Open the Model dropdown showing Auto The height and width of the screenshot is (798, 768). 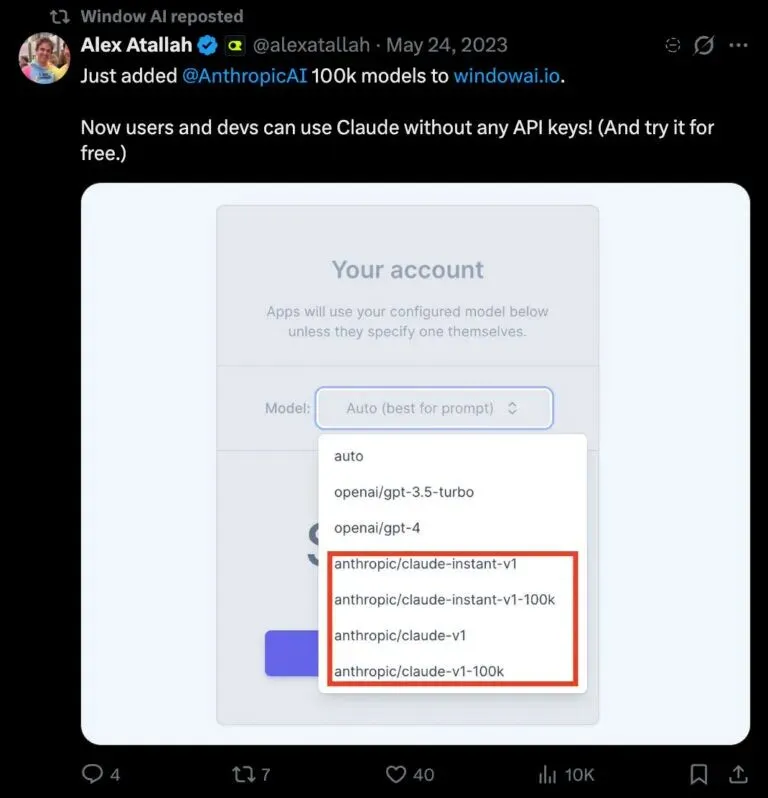coord(434,408)
